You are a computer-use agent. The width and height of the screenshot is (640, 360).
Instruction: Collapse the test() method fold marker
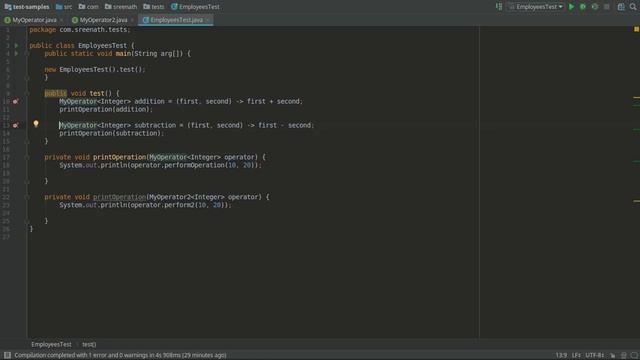[27, 93]
